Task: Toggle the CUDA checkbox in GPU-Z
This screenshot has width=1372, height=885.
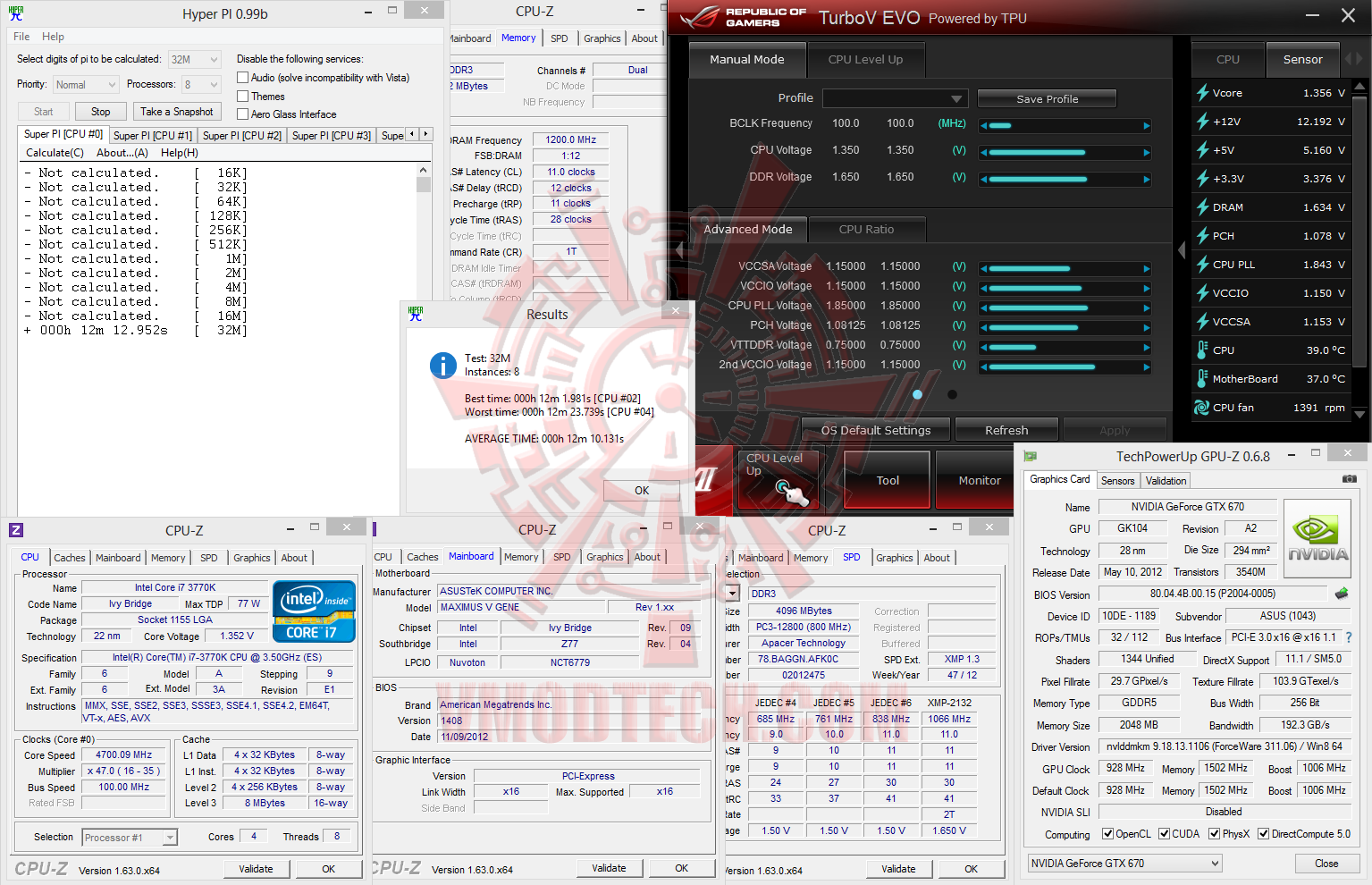Action: [x=1165, y=834]
